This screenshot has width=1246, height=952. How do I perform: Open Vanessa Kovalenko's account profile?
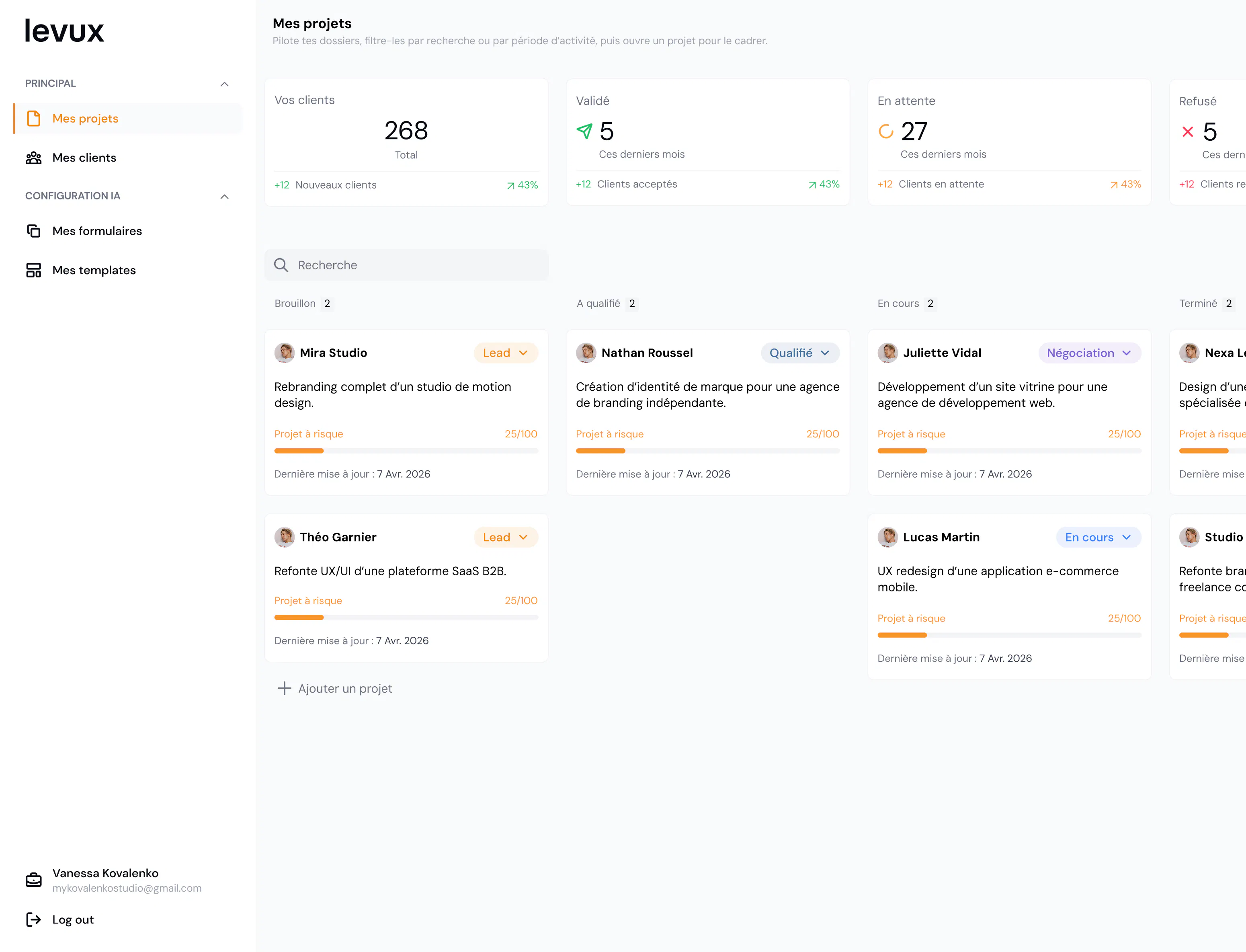[114, 880]
